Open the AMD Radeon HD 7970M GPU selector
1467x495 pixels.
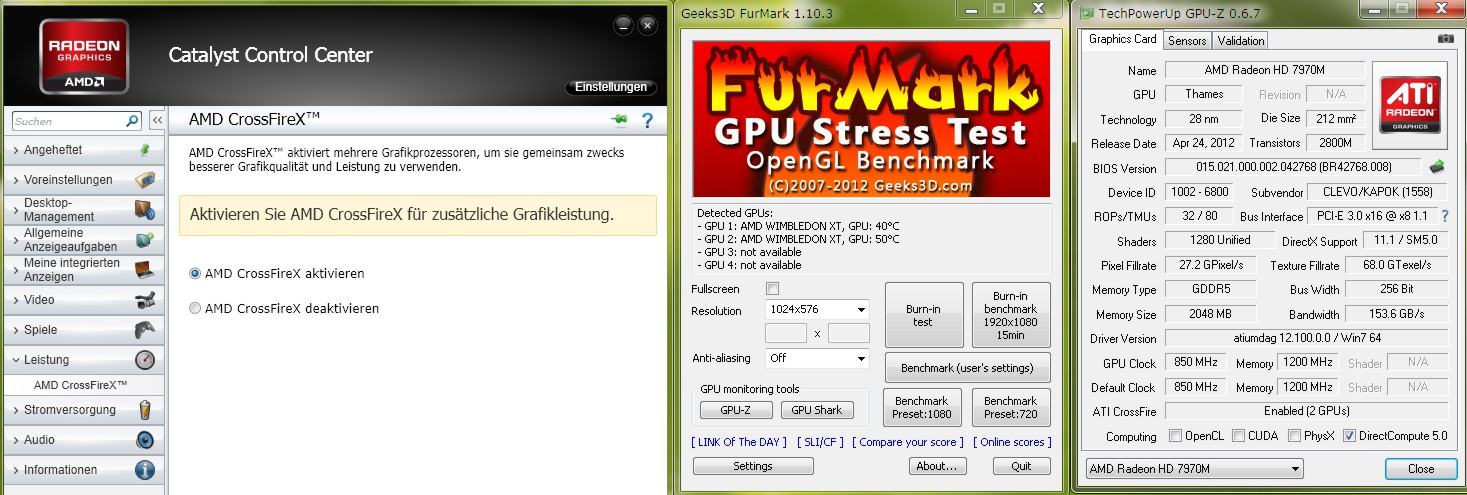coord(1194,468)
